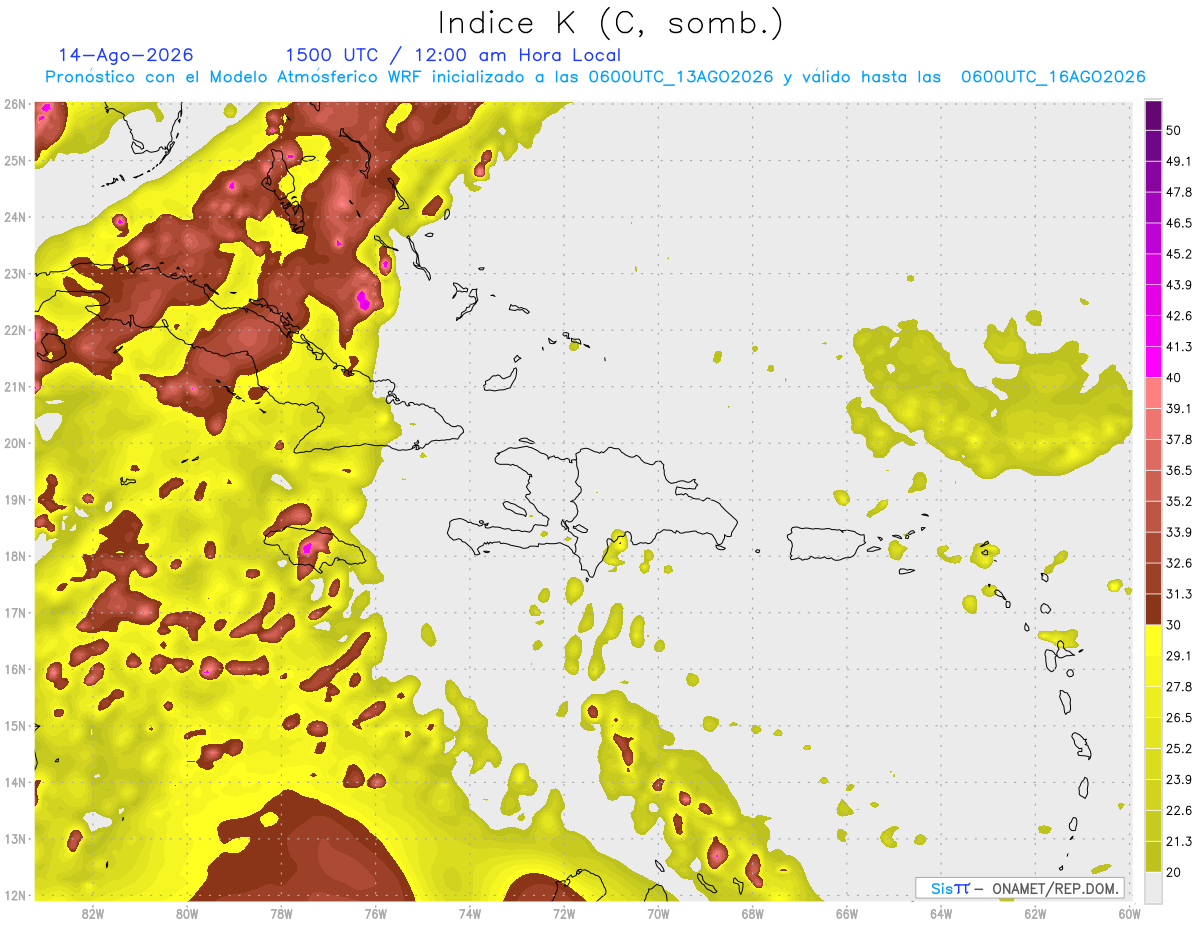Click the "16N" latitude label
1200x927 pixels.
pos(15,669)
